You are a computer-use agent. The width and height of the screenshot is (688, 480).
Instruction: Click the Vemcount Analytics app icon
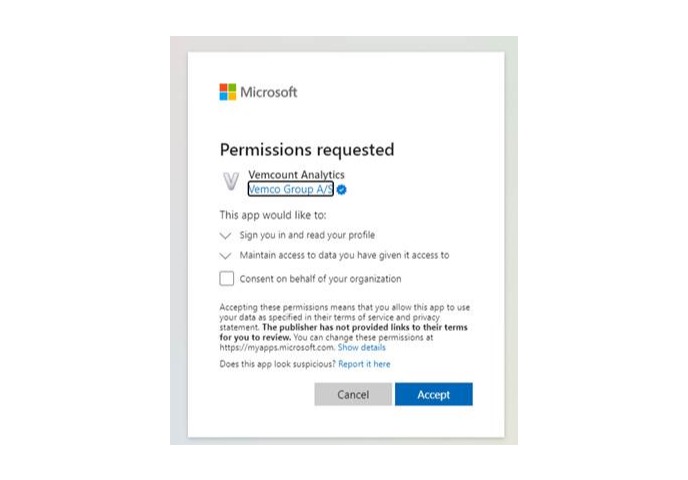click(x=231, y=182)
